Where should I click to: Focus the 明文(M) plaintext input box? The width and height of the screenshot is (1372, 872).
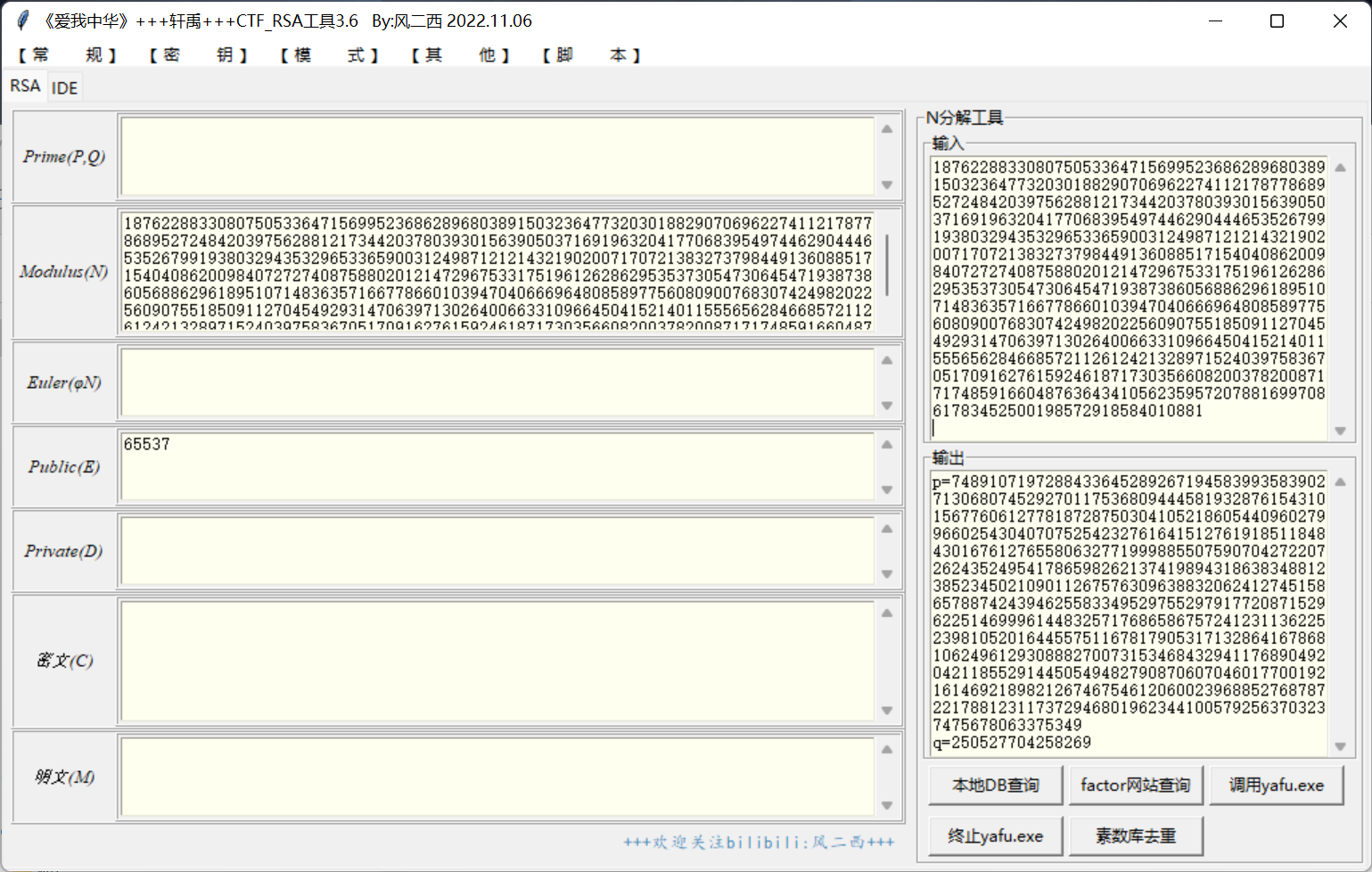pyautogui.click(x=497, y=777)
